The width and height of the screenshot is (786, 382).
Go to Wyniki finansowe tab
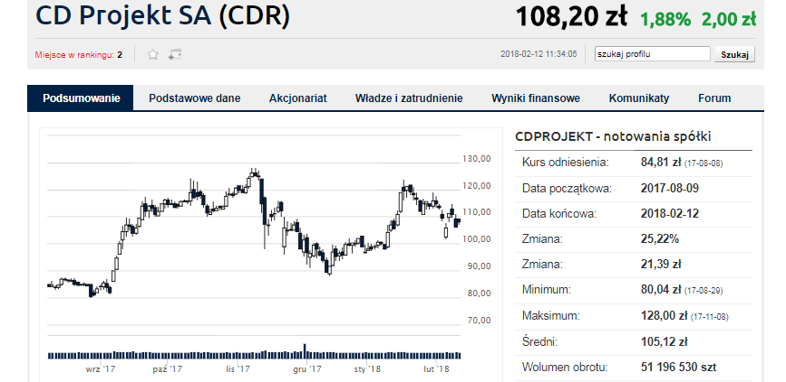pyautogui.click(x=535, y=98)
